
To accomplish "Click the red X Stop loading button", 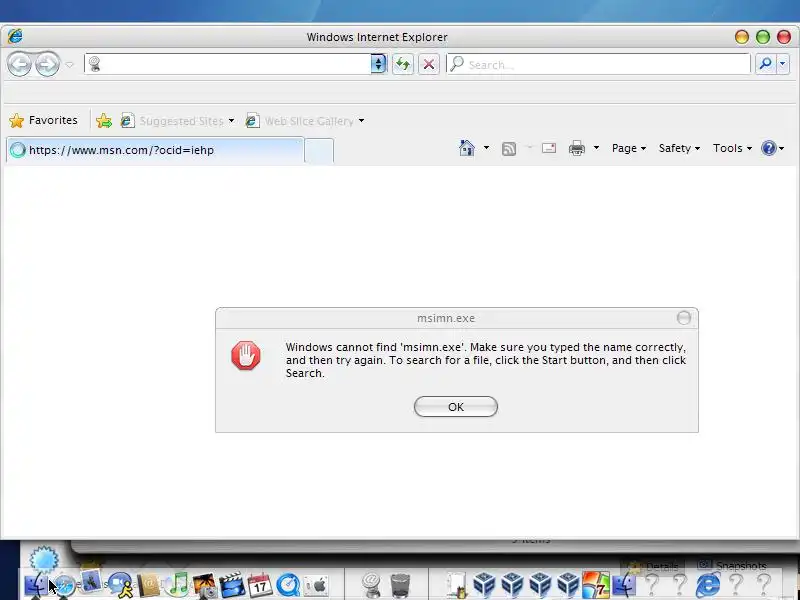I will (x=429, y=64).
